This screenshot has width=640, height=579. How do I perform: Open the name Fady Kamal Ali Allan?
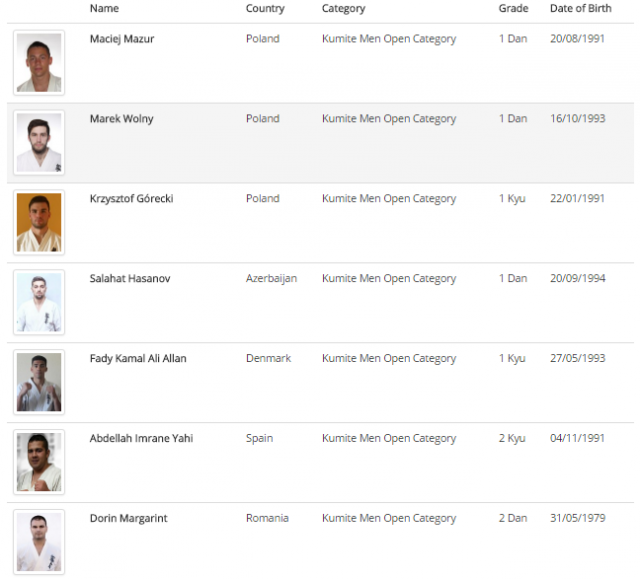[x=138, y=359]
